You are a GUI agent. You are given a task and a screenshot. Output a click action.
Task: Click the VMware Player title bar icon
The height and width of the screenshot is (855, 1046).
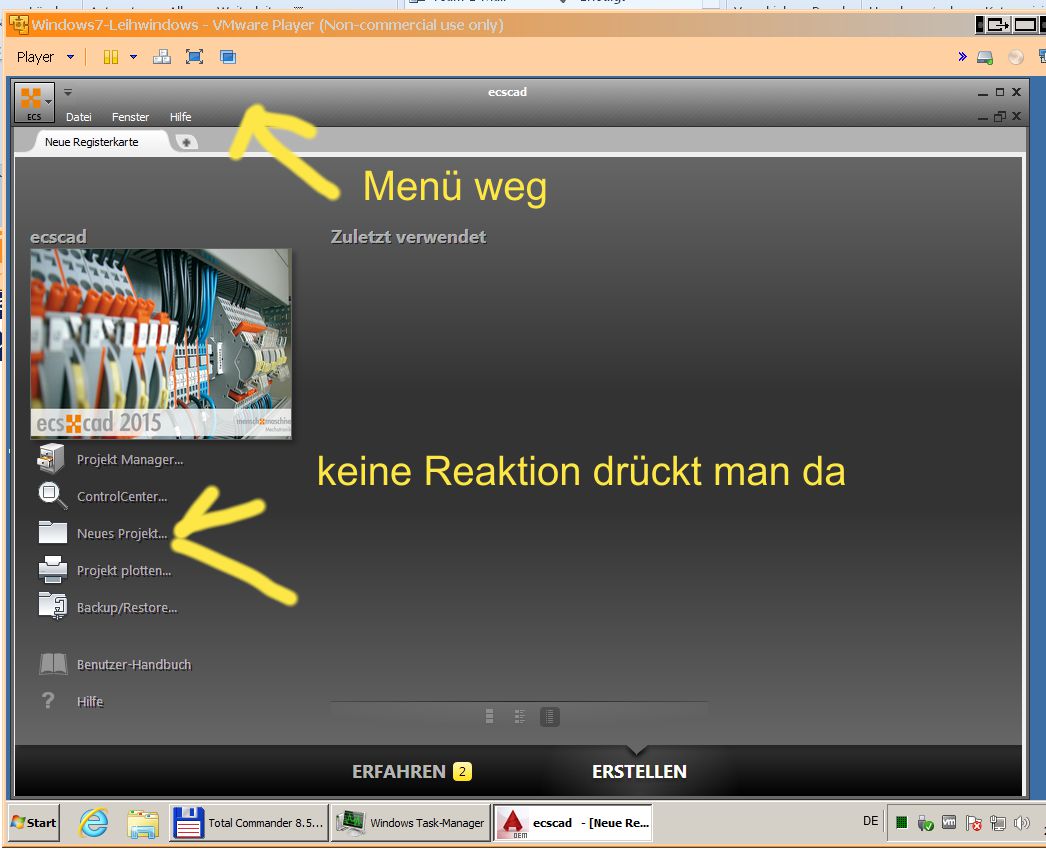19,25
